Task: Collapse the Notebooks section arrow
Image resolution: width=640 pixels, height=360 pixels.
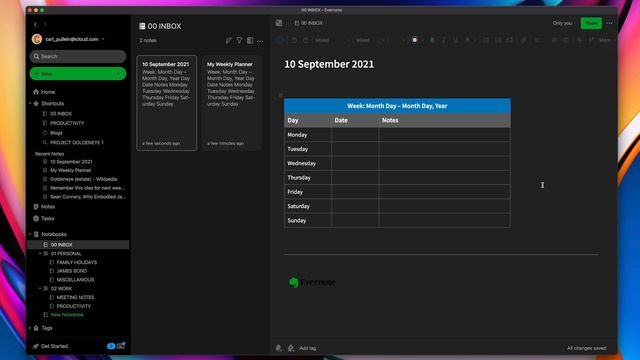Action: pos(30,234)
